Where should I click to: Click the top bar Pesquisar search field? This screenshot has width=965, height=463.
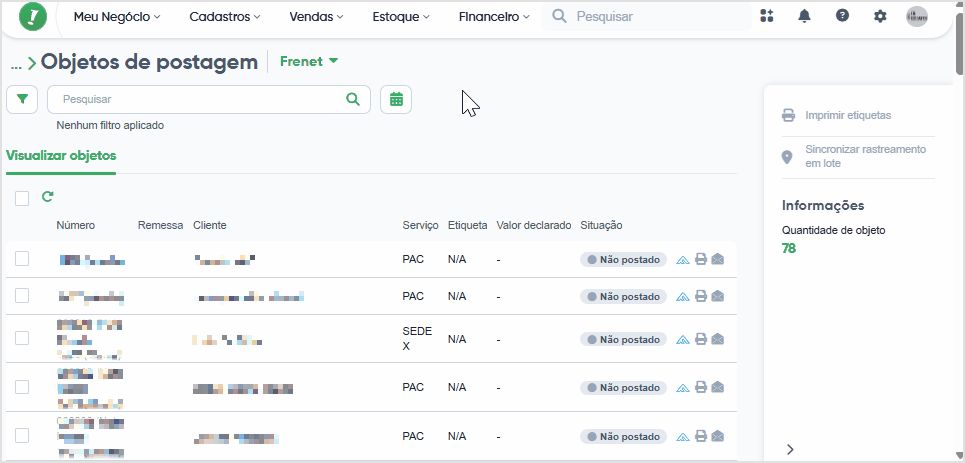(646, 17)
